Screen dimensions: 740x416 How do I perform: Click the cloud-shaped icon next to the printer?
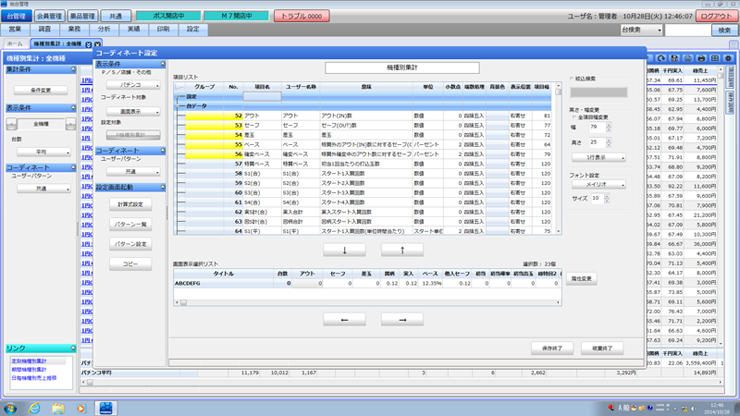point(688,58)
